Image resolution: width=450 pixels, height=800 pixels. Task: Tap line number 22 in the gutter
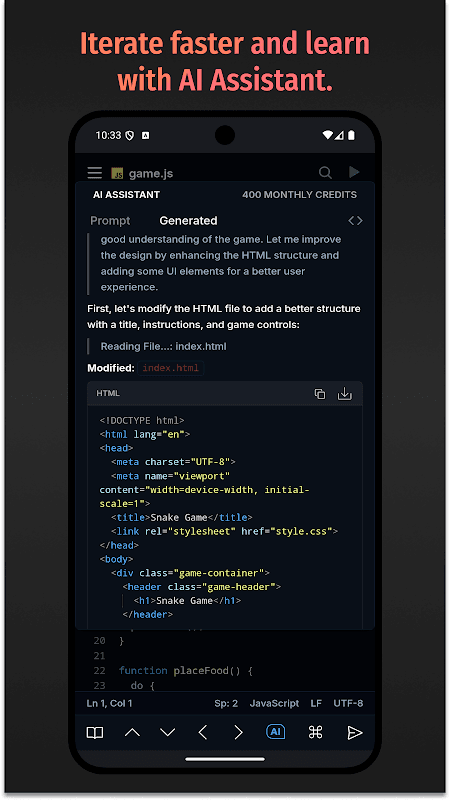99,670
